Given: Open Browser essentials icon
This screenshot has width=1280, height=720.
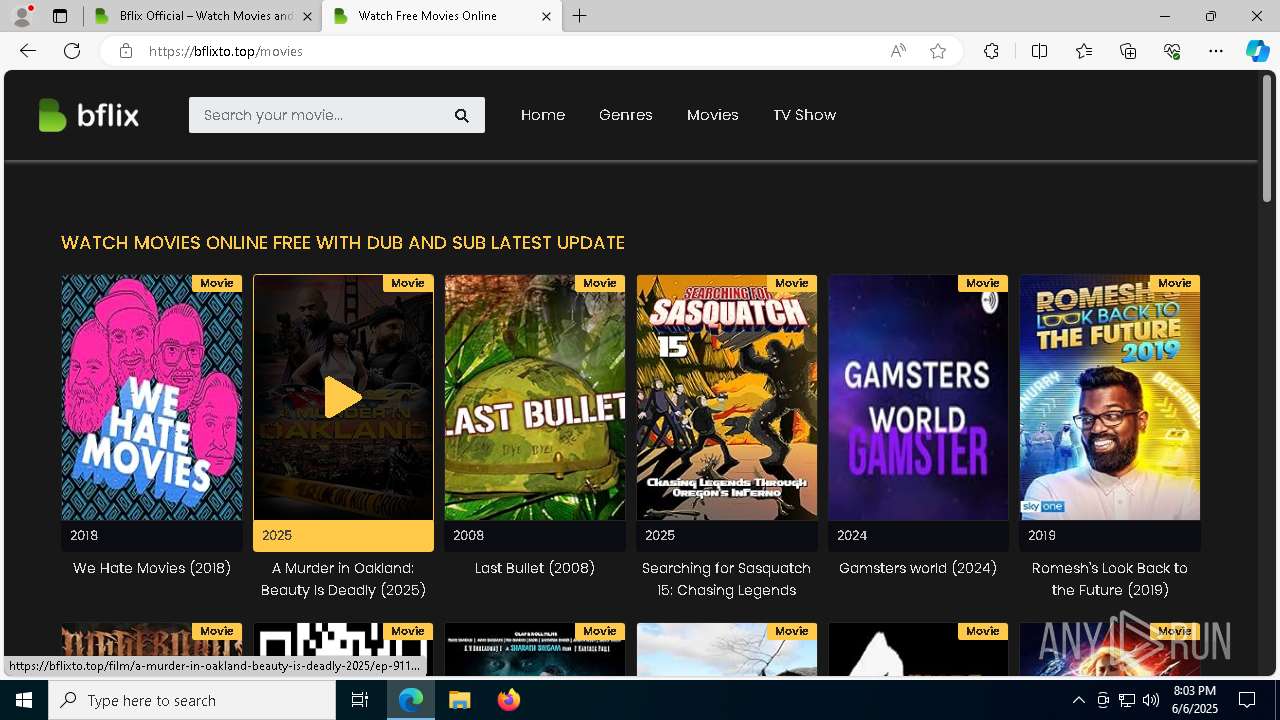Looking at the screenshot, I should click(x=1172, y=51).
